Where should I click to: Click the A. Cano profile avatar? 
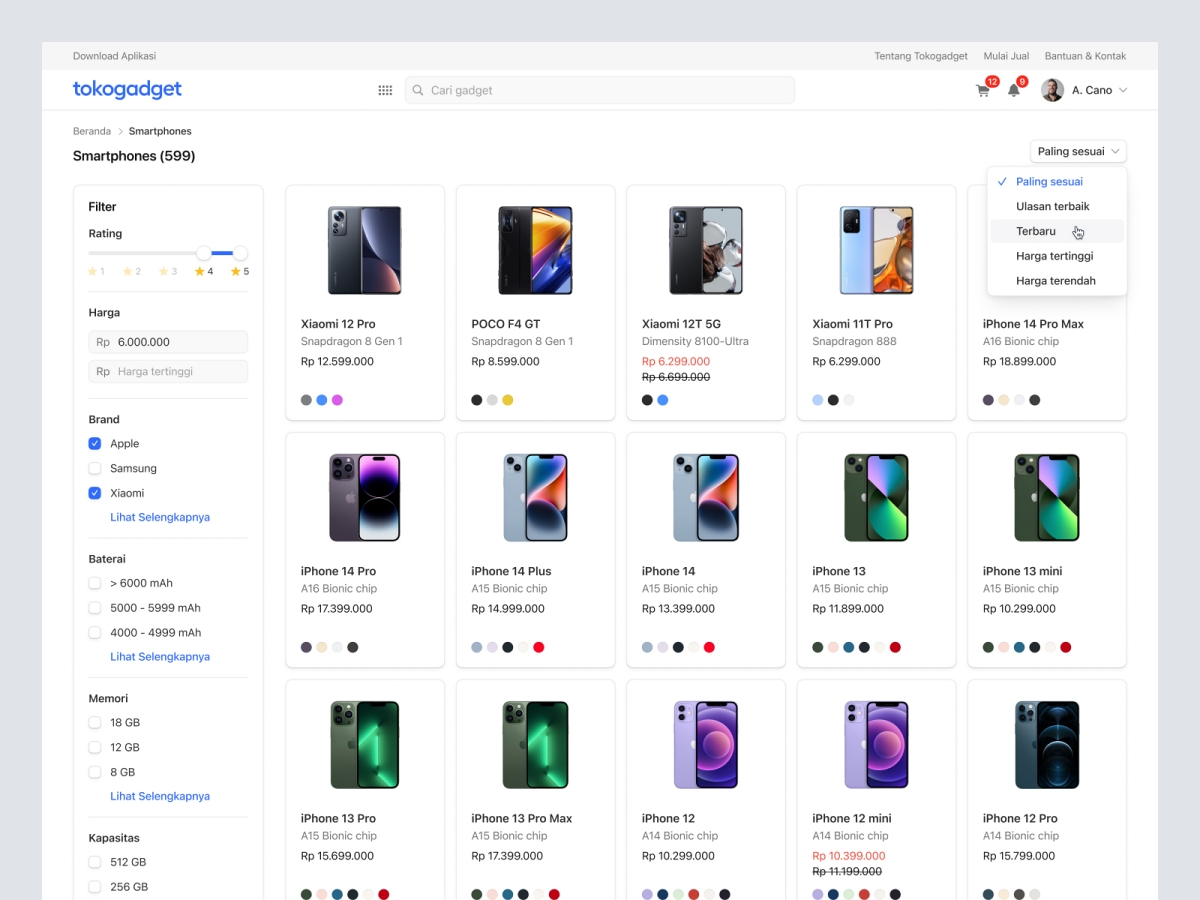[x=1052, y=90]
